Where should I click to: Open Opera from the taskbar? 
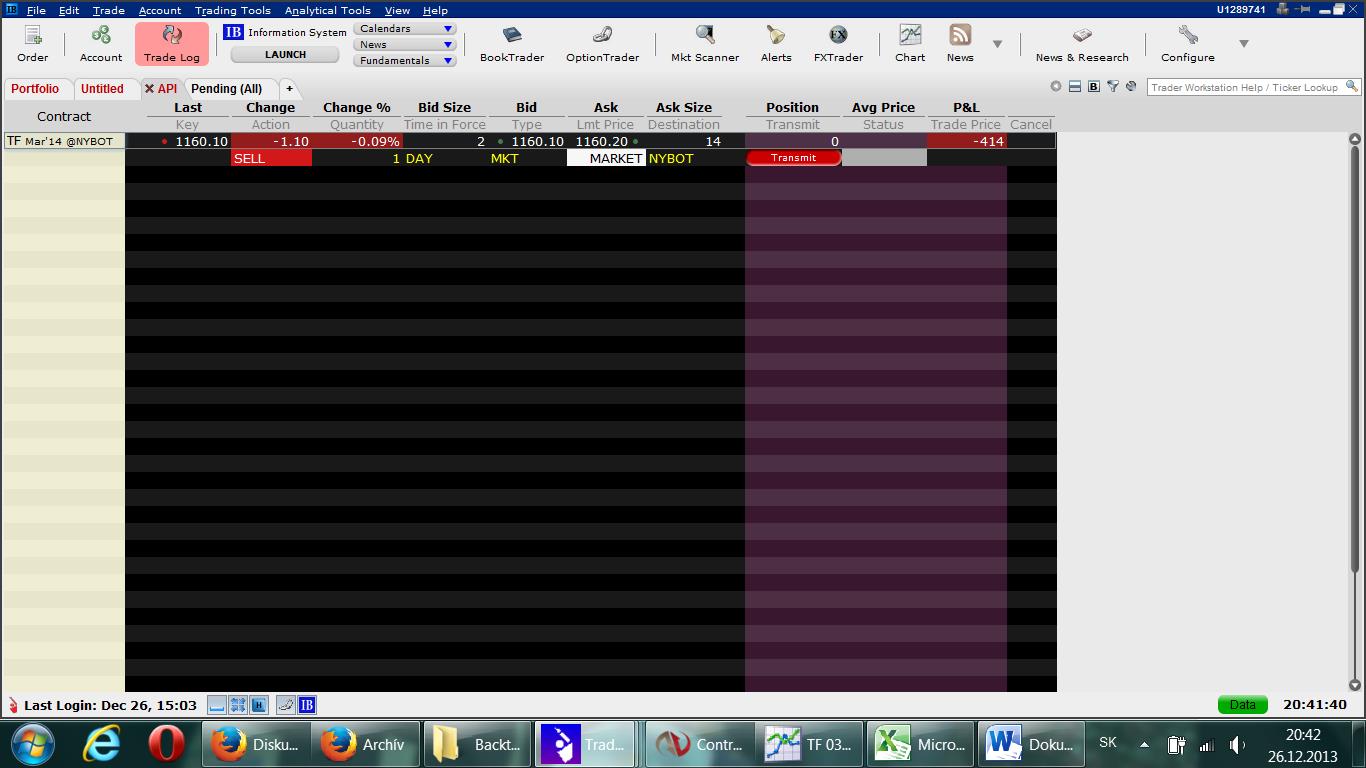[x=166, y=744]
